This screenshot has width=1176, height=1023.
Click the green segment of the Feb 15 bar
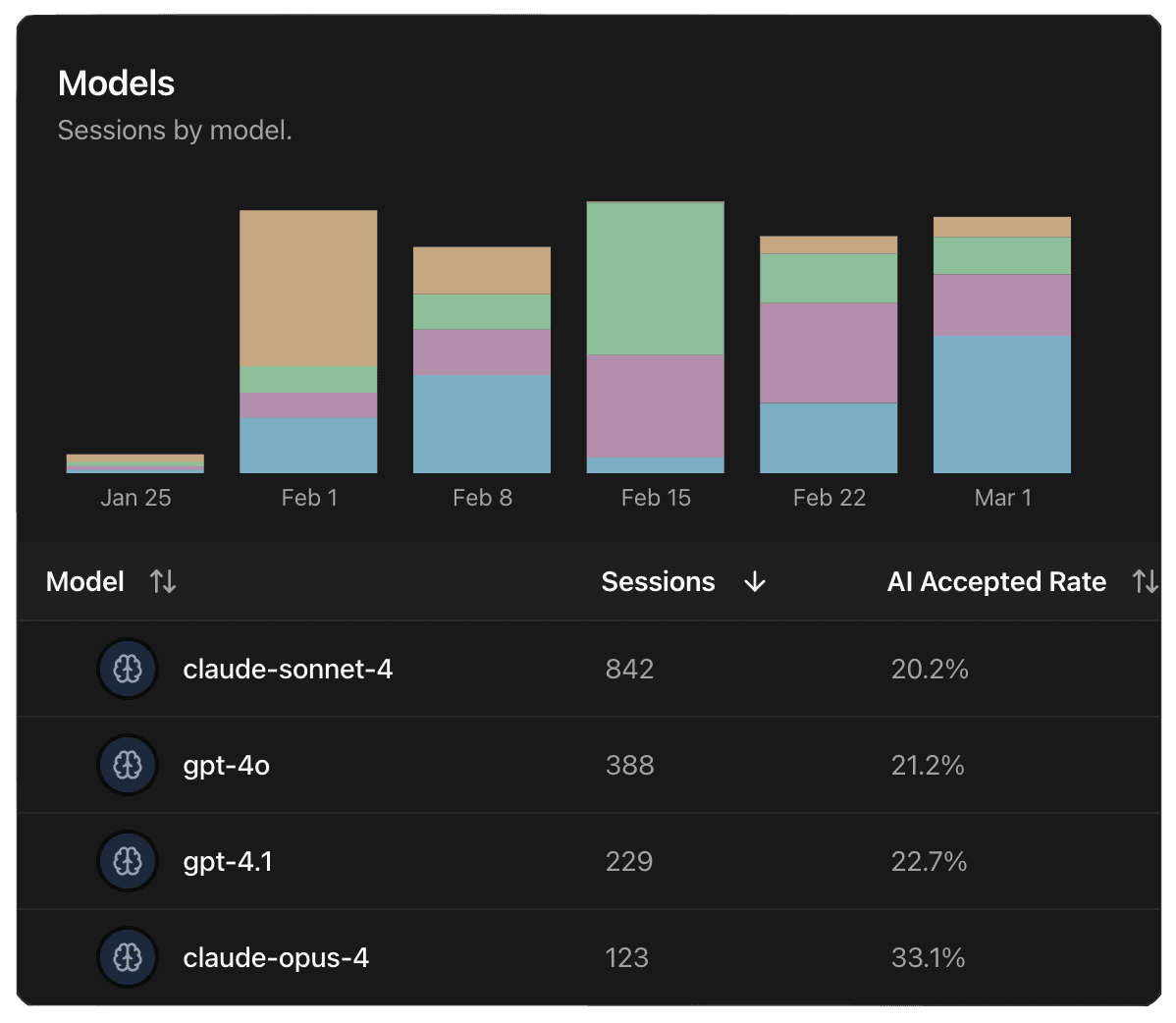point(655,279)
